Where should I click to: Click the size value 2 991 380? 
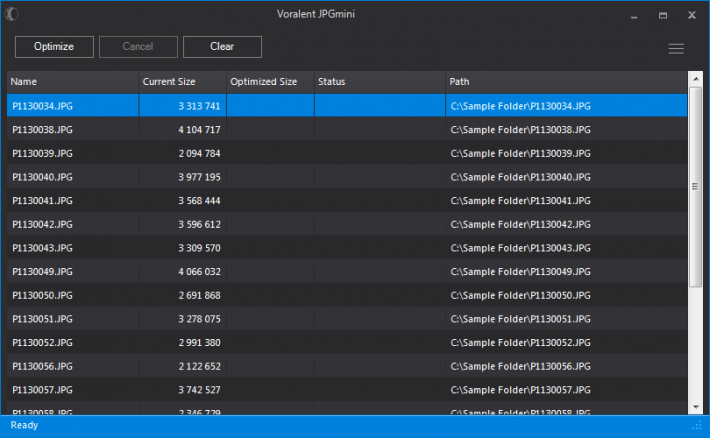click(199, 342)
